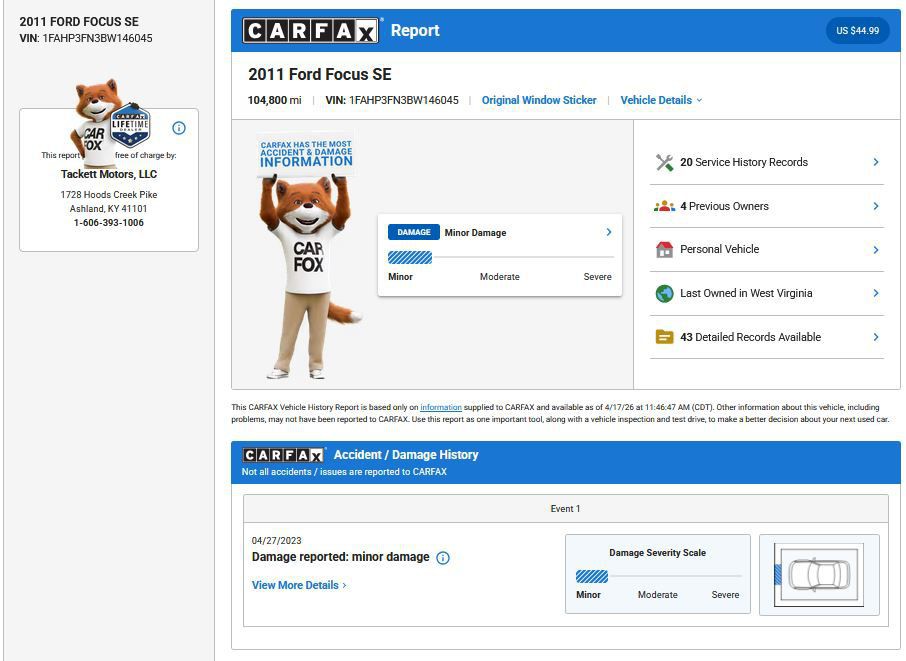Click the small CARFAX logo in the Accident / Damage History header
Viewport: 906px width, 661px height.
pyautogui.click(x=283, y=455)
